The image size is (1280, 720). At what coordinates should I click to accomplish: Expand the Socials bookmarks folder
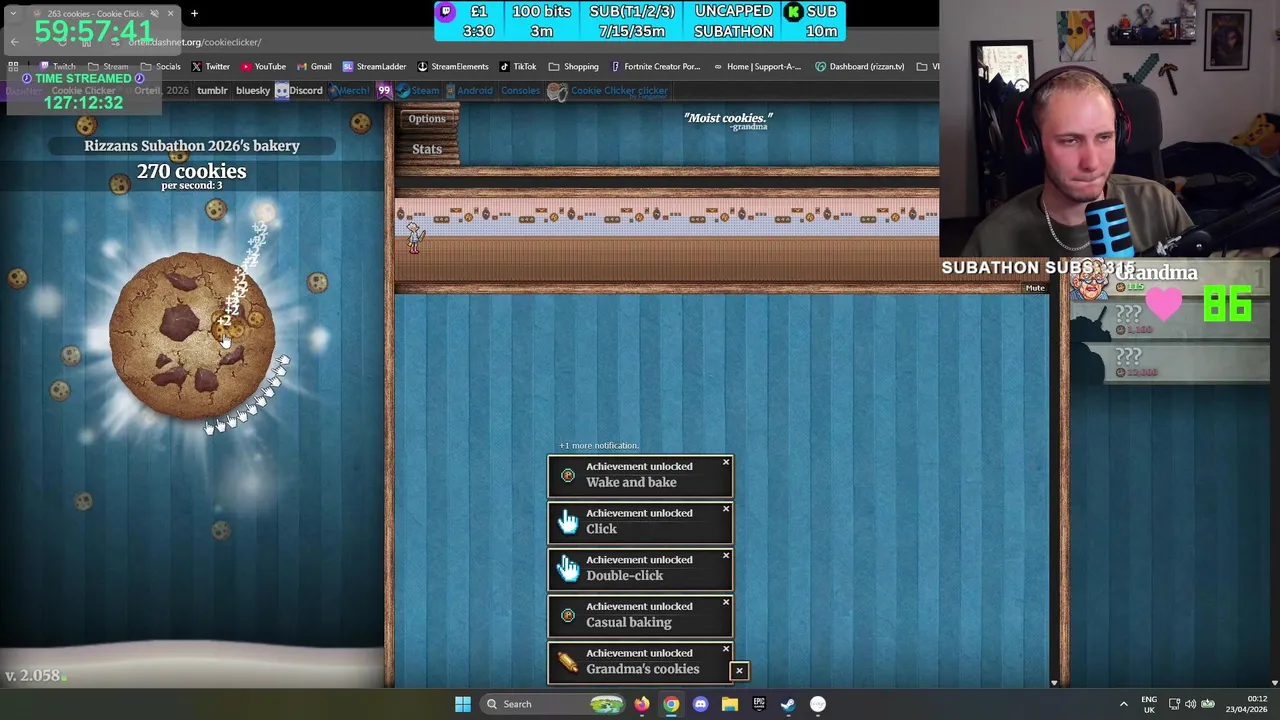click(x=160, y=67)
